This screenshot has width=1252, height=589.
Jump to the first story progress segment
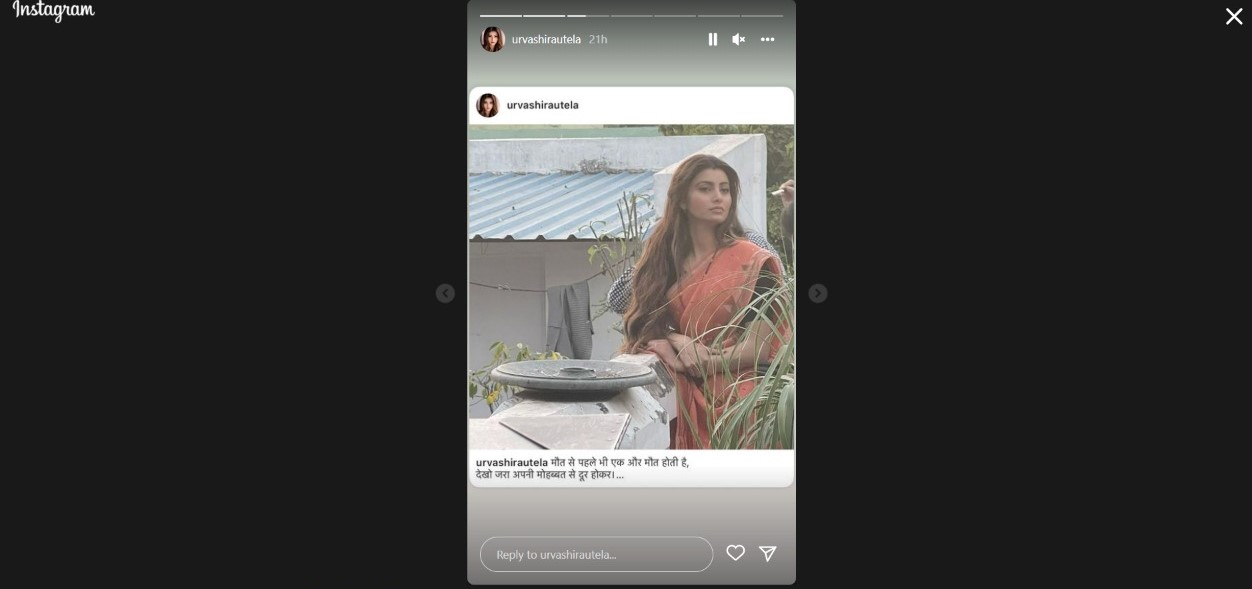pyautogui.click(x=500, y=16)
